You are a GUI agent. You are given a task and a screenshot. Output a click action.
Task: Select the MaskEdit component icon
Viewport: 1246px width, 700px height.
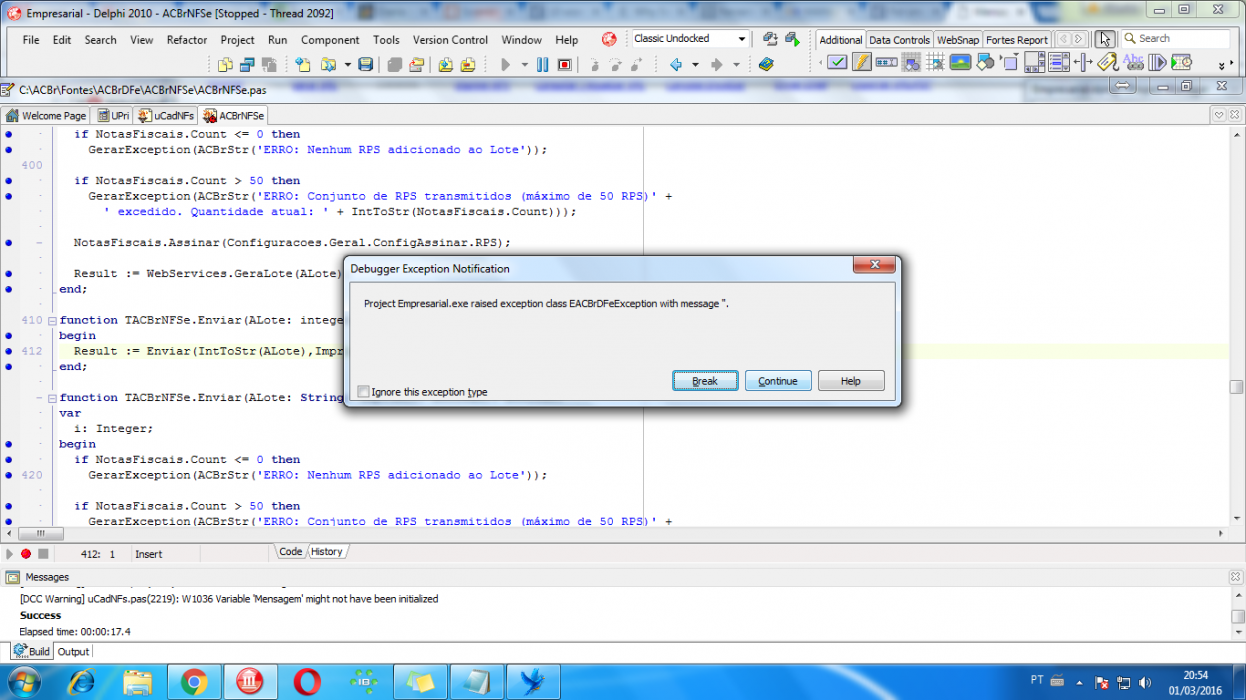pyautogui.click(x=886, y=62)
